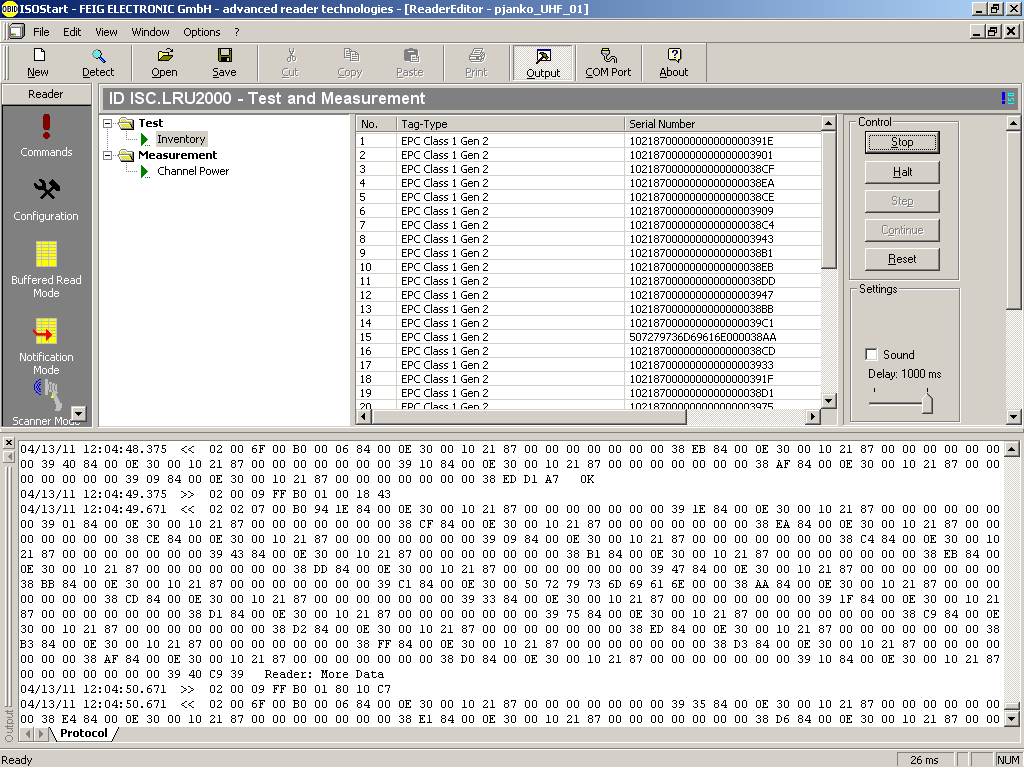This screenshot has width=1024, height=768.
Task: Click the Cut toolbar icon
Action: 291,56
